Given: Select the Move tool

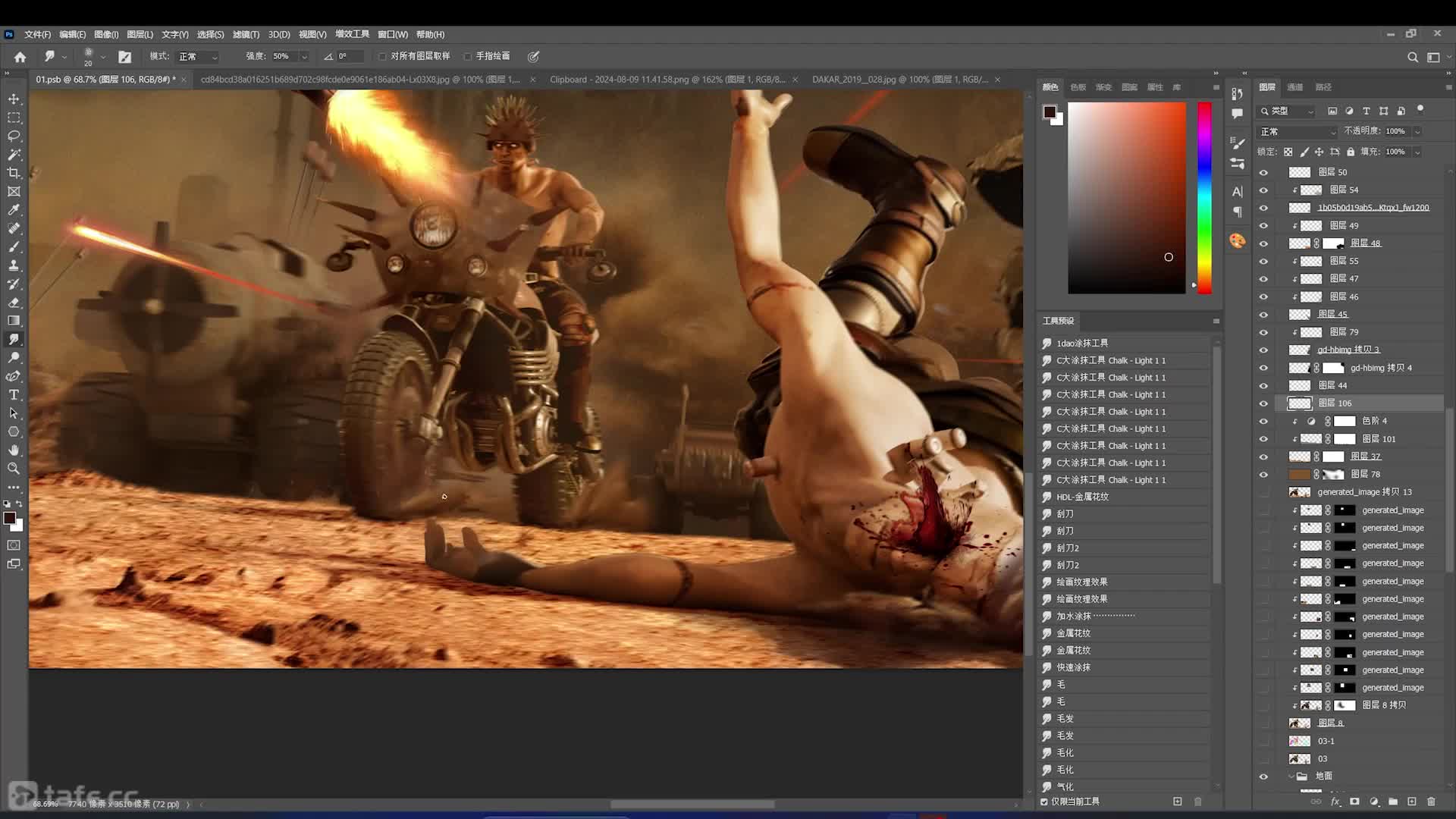Looking at the screenshot, I should [14, 99].
